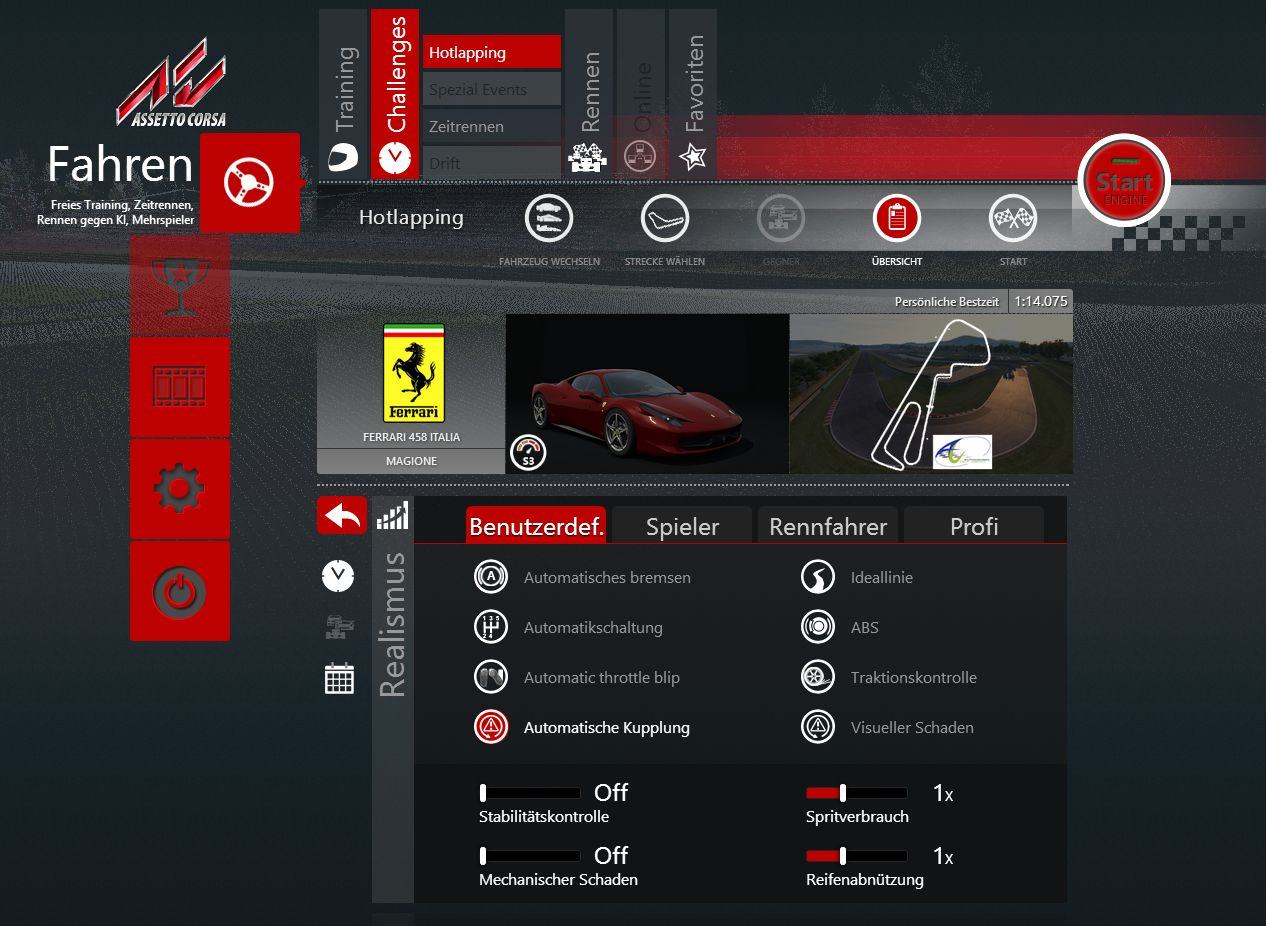Toggle the Ideallinie option
Screen dimensions: 1266x926
click(818, 577)
